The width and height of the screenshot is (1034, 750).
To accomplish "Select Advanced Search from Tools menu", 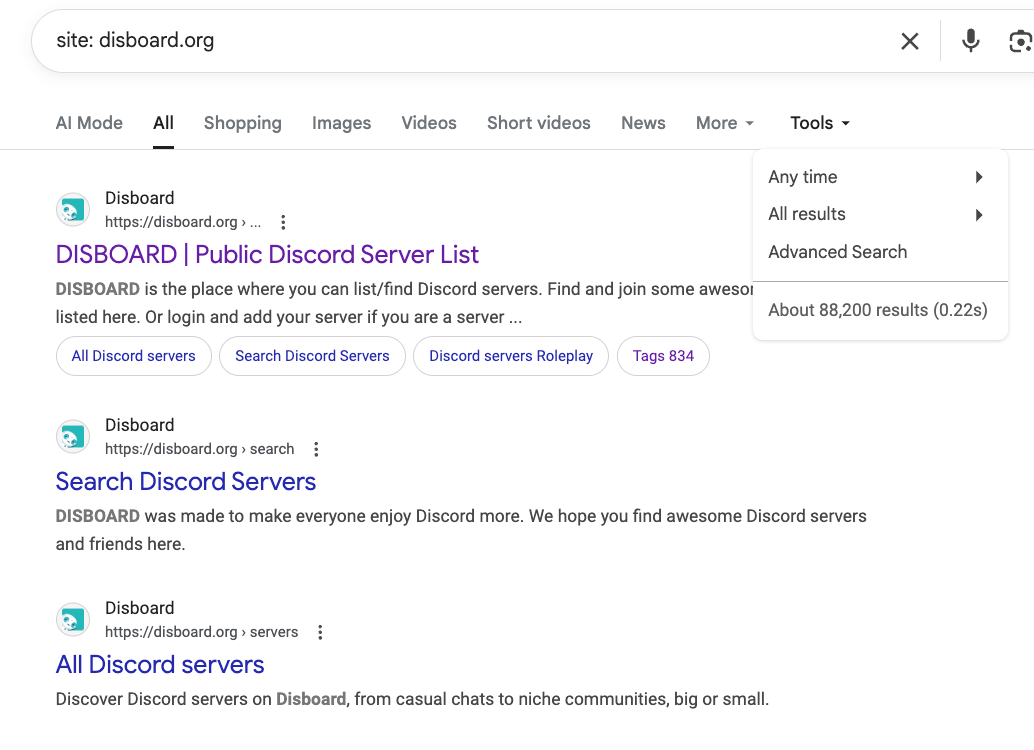I will coord(837,252).
